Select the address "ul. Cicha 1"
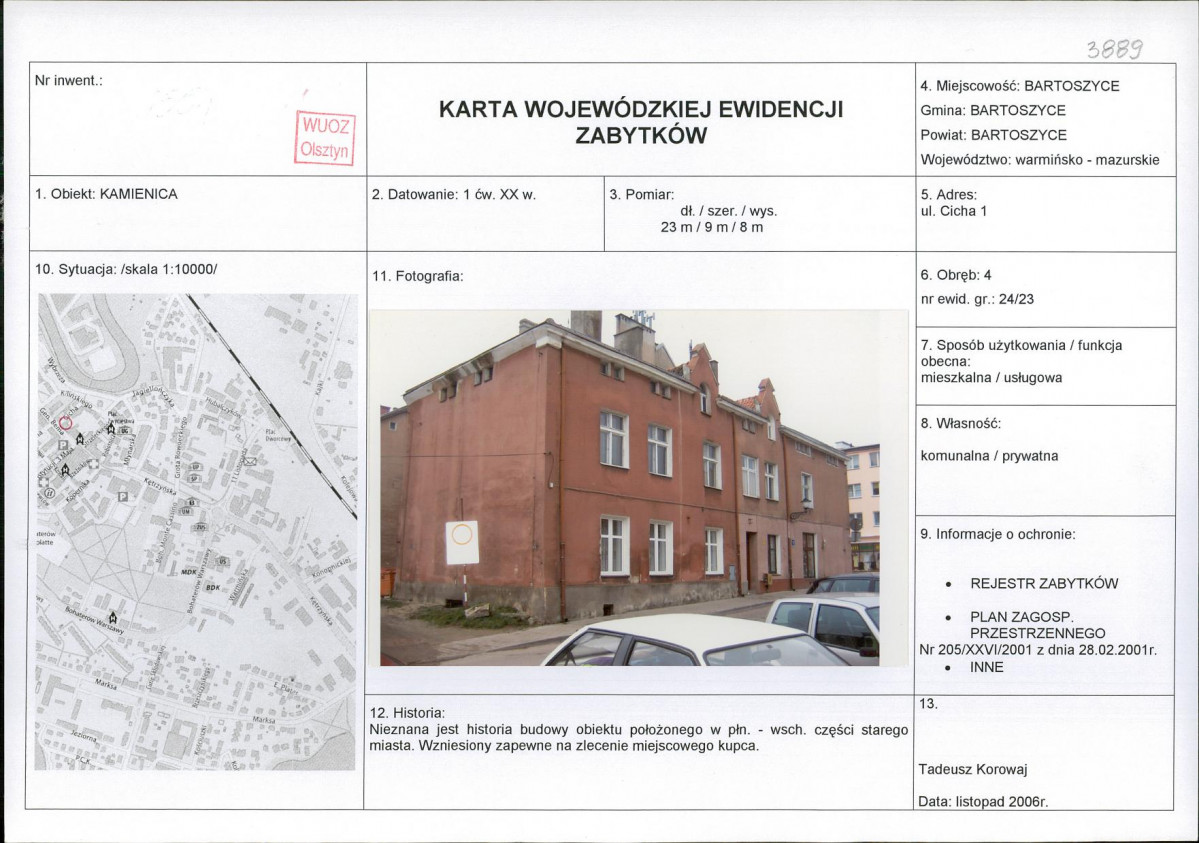1199x843 pixels. click(954, 211)
